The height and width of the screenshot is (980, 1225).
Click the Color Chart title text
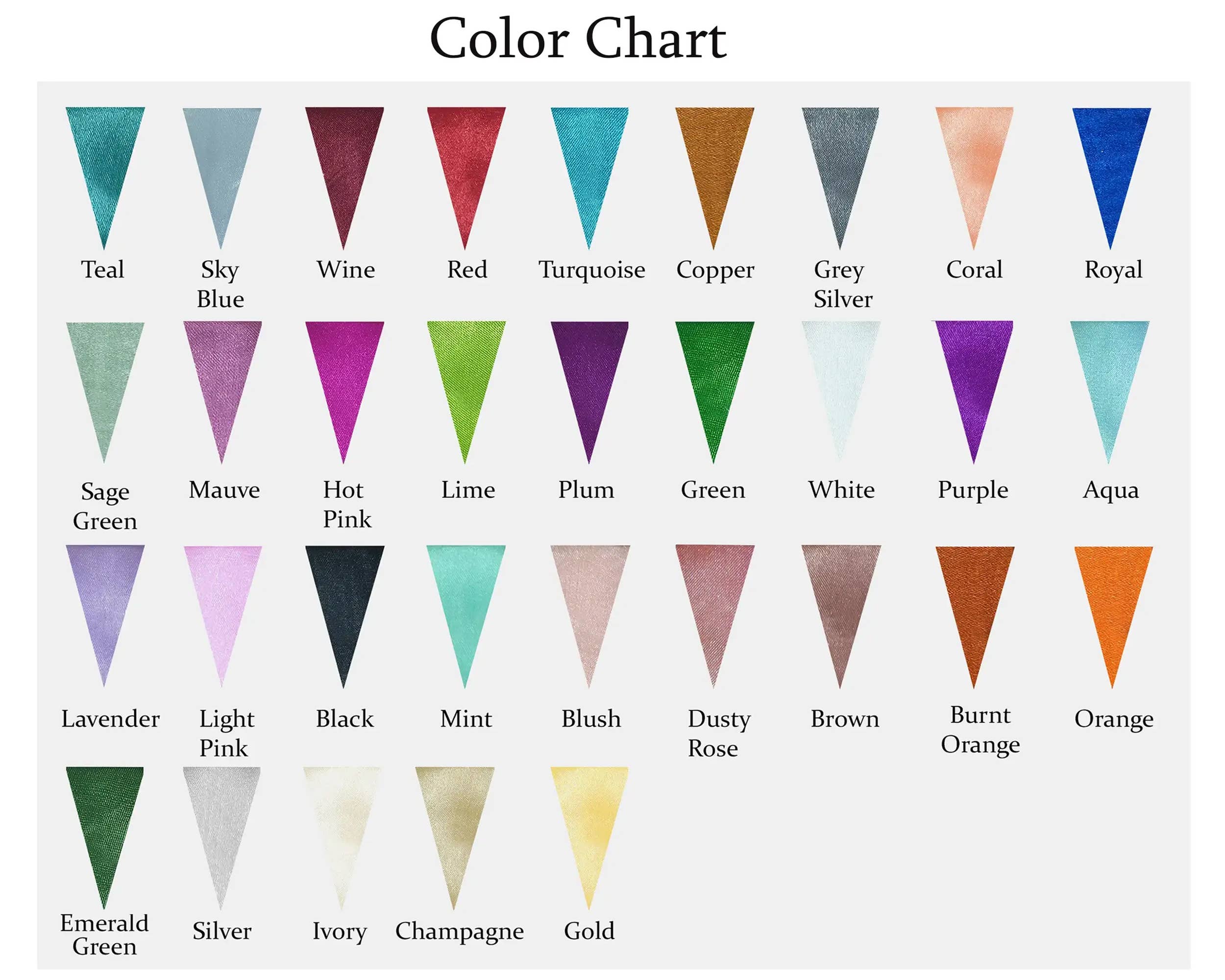pyautogui.click(x=578, y=39)
